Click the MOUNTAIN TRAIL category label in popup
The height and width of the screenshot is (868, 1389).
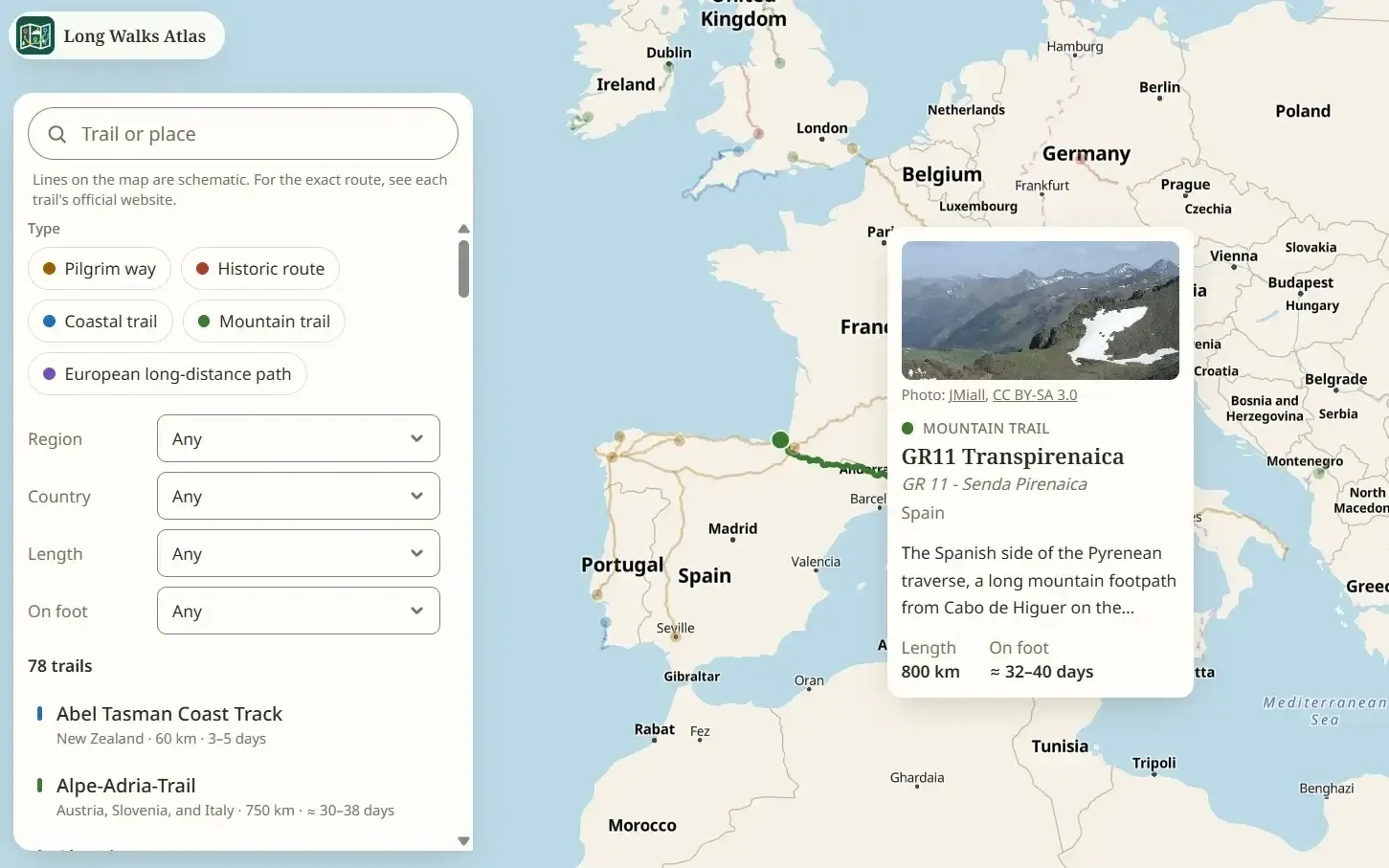click(x=986, y=429)
